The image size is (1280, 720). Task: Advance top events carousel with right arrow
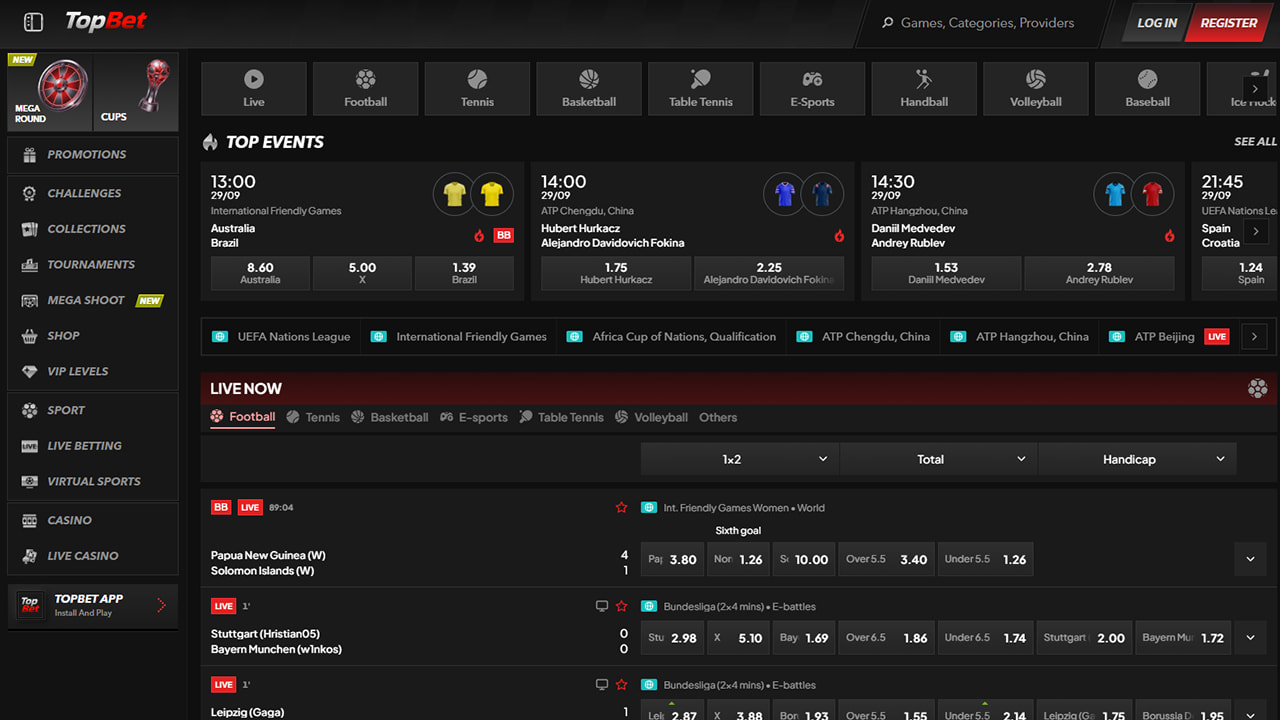pos(1256,232)
